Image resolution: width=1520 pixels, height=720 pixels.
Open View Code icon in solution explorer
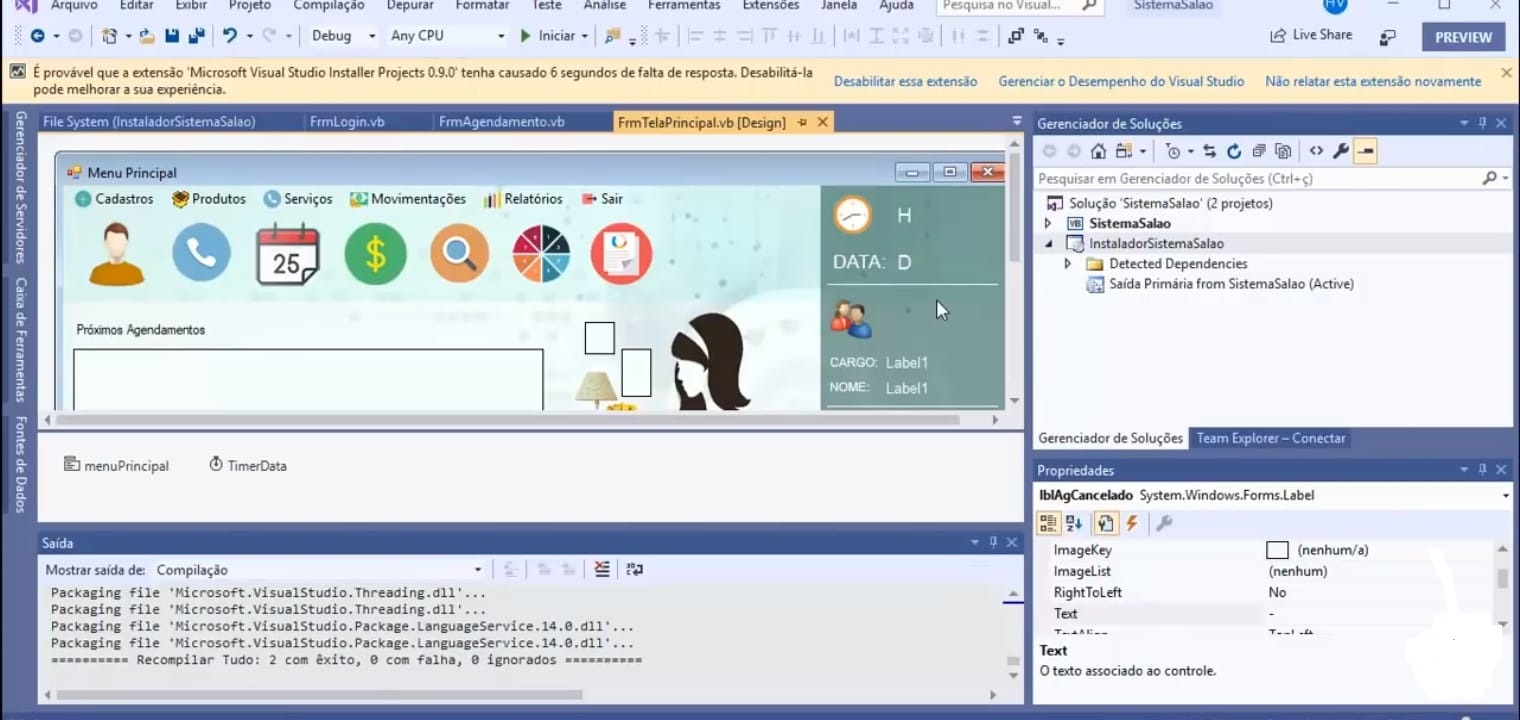pyautogui.click(x=1316, y=151)
